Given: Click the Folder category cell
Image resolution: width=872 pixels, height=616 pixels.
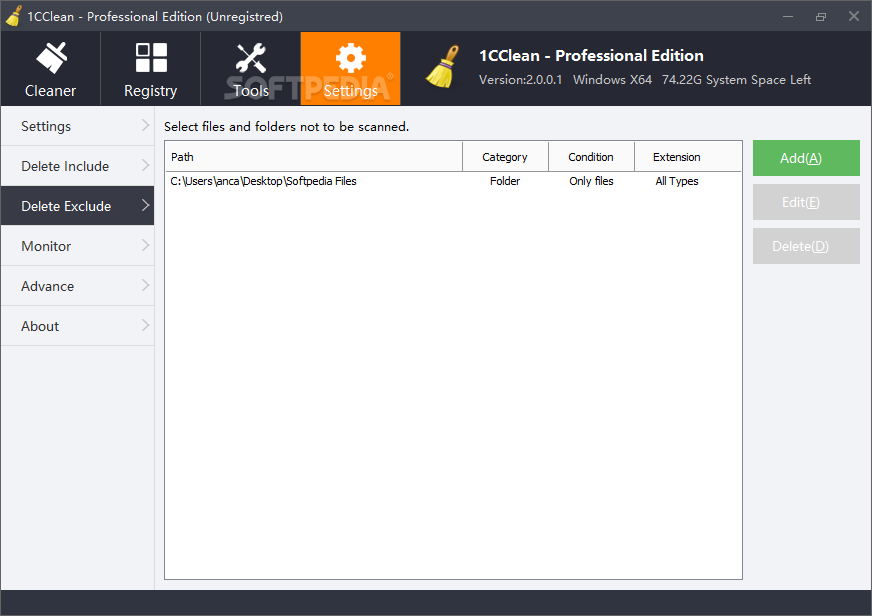Looking at the screenshot, I should [x=505, y=181].
